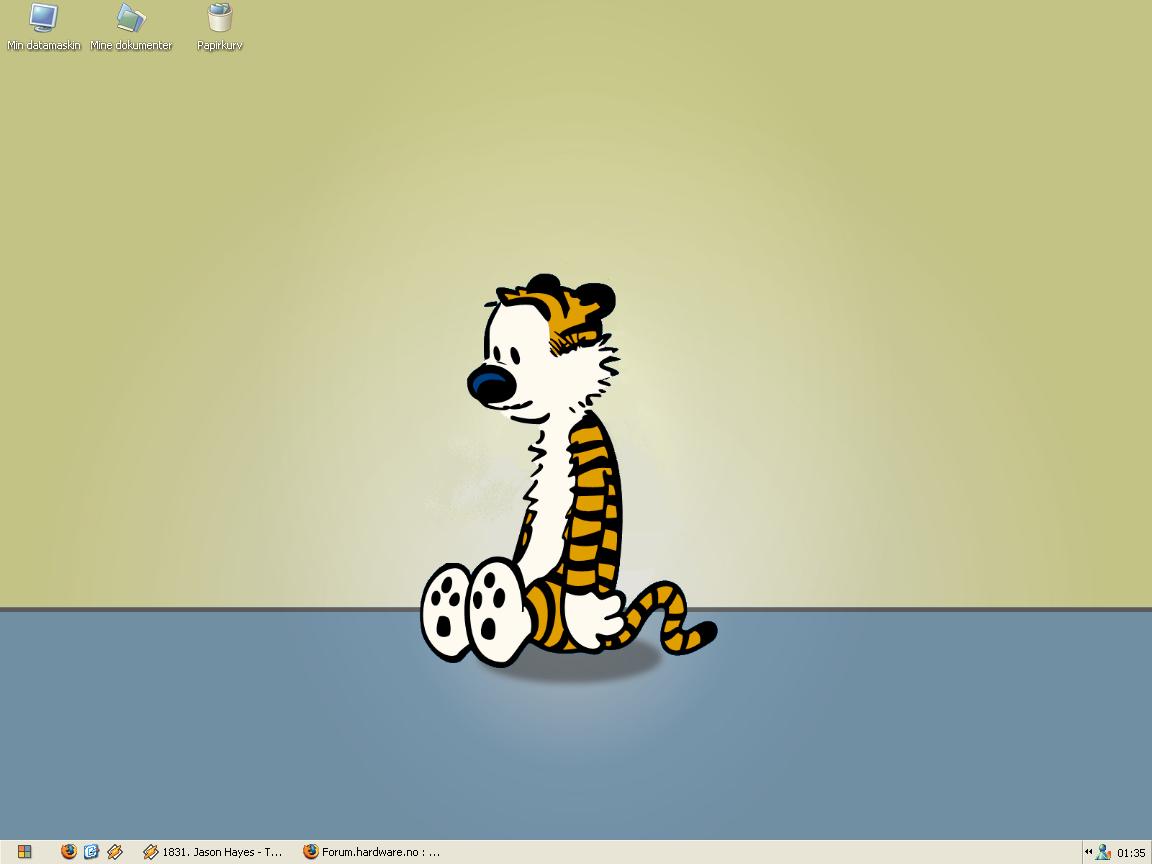Click the 01:35 taskbar clock
This screenshot has height=864, width=1152.
tap(1131, 853)
